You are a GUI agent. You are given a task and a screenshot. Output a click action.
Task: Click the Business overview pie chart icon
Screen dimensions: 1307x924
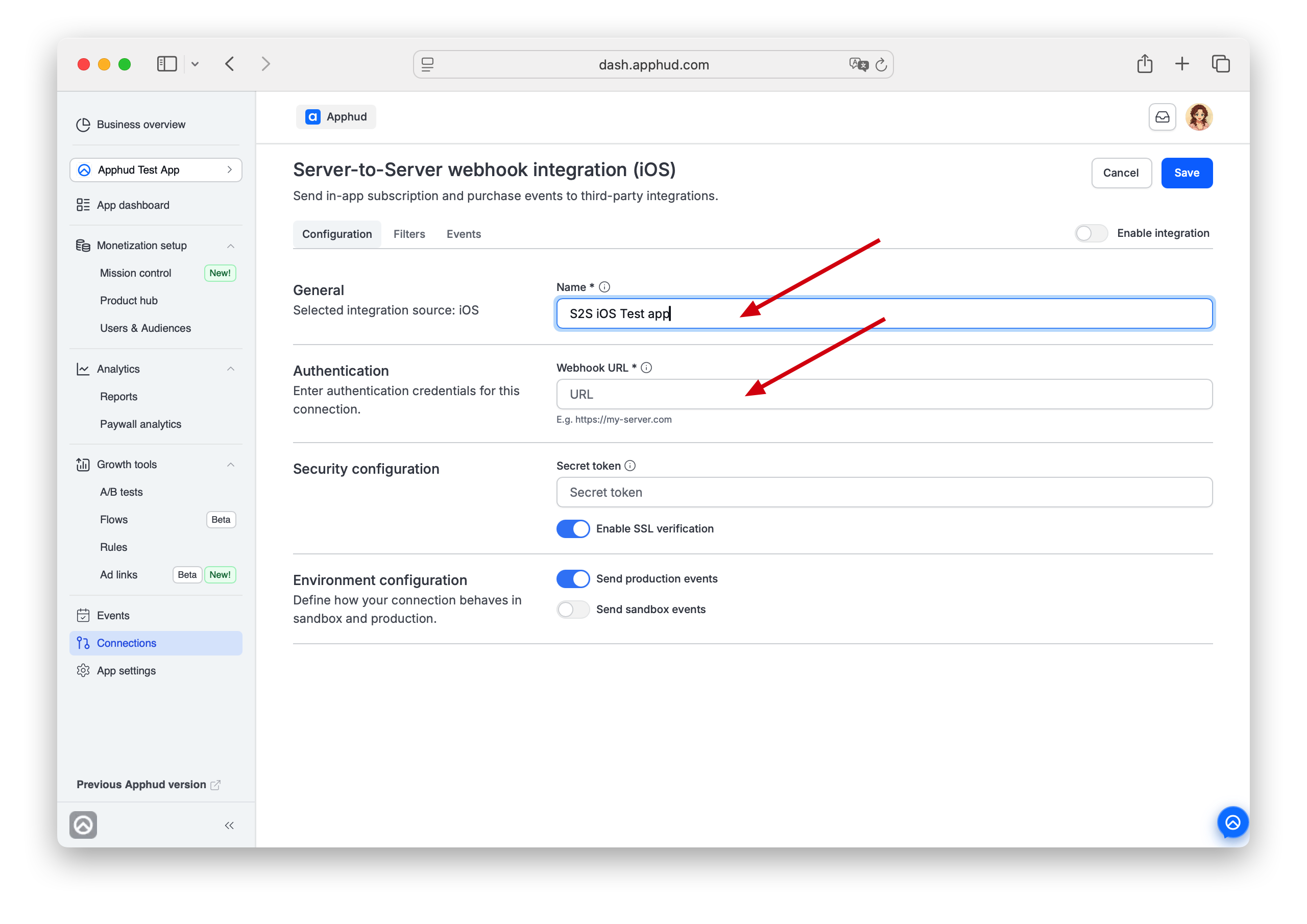[83, 125]
